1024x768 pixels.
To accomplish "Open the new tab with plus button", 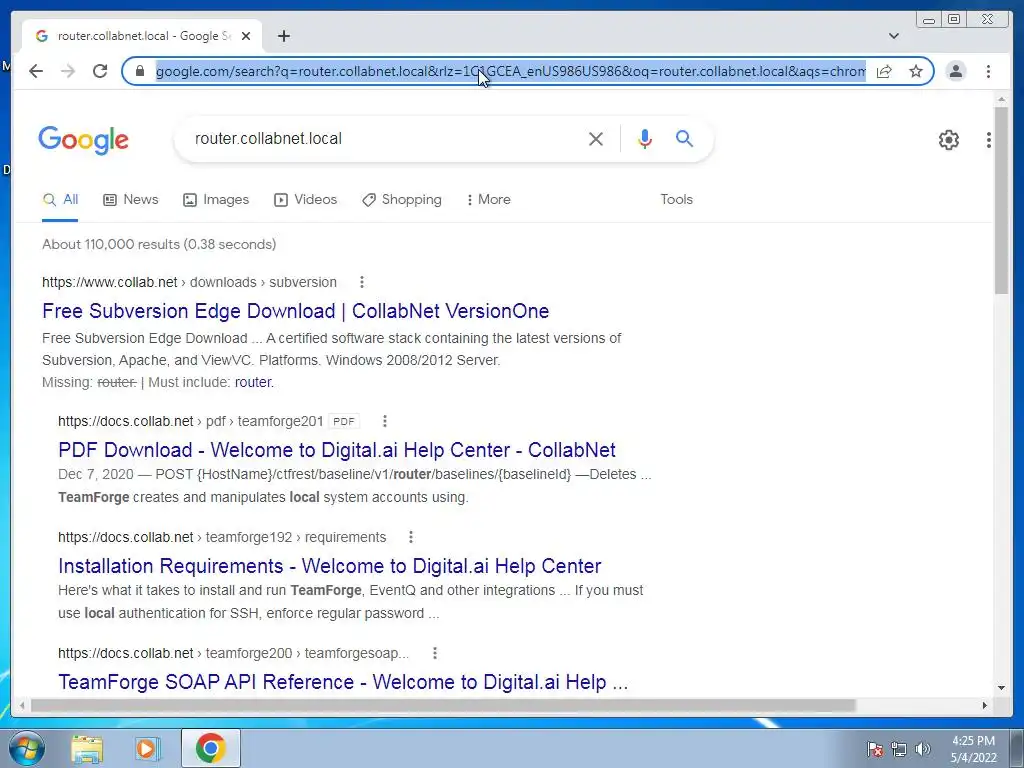I will click(x=283, y=36).
